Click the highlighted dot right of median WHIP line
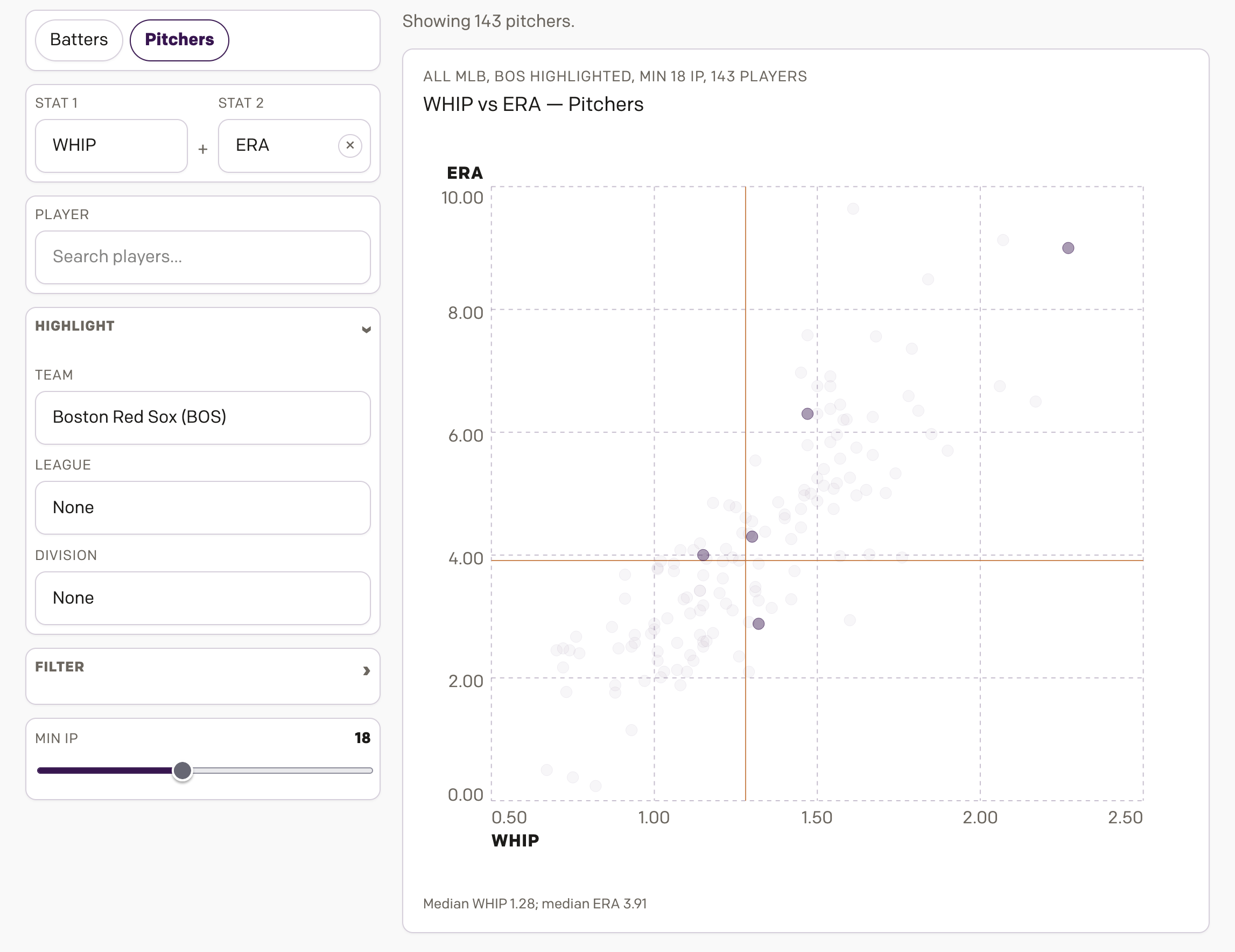The width and height of the screenshot is (1235, 952). tap(752, 536)
